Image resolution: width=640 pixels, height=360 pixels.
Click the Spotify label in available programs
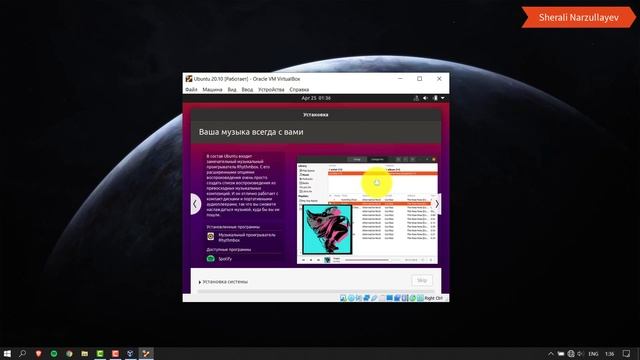pyautogui.click(x=225, y=259)
